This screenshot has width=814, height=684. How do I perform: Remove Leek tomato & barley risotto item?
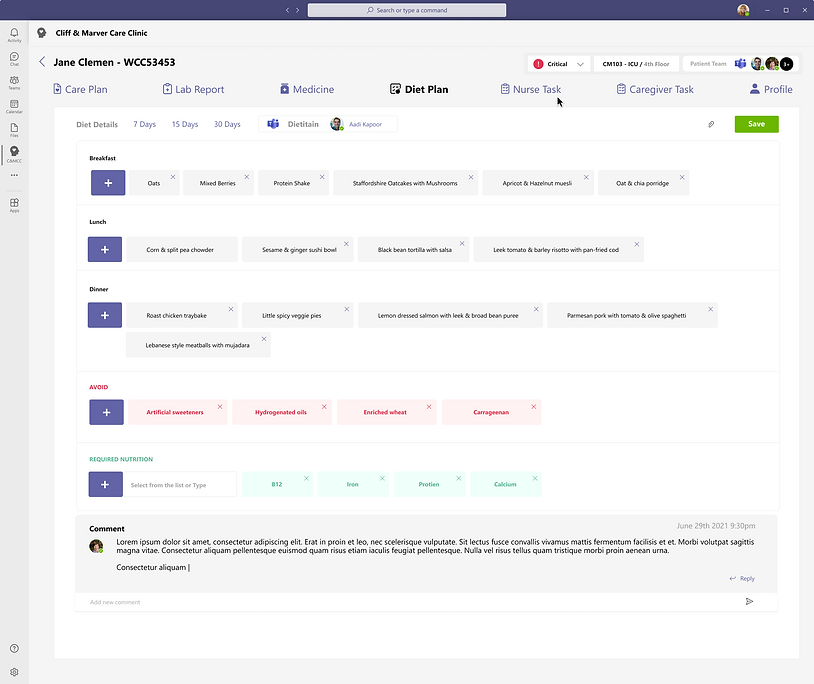(x=636, y=244)
